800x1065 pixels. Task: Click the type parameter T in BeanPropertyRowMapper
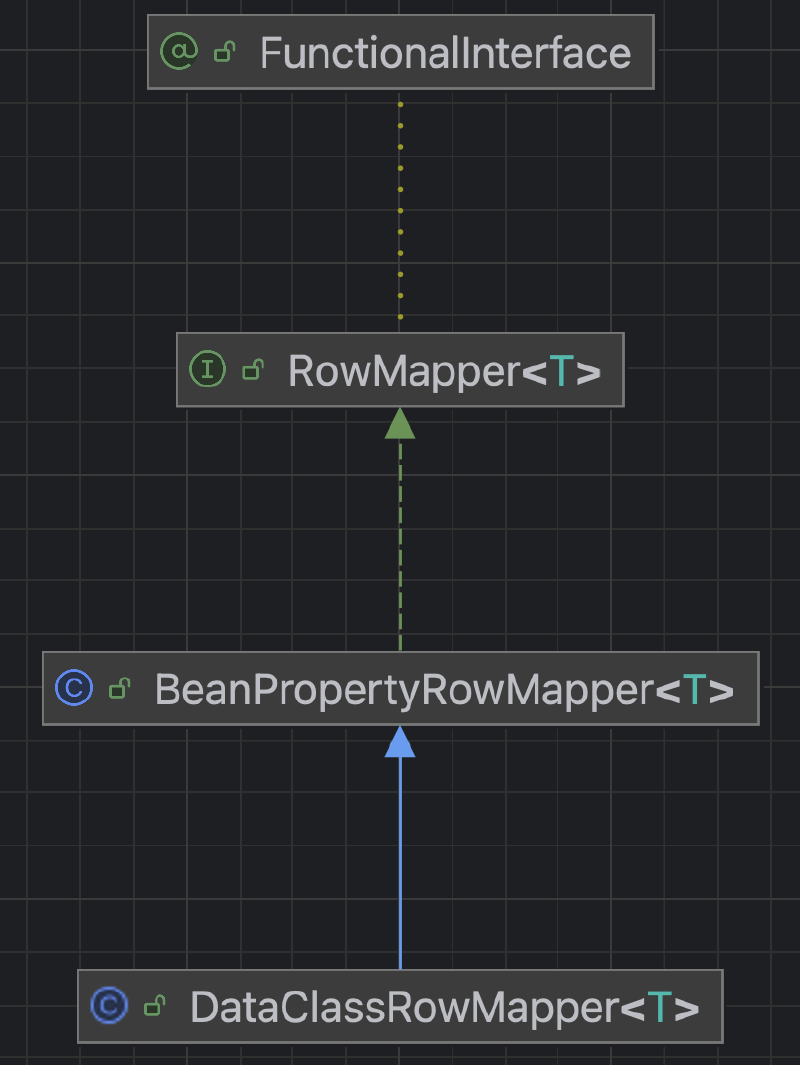click(694, 689)
